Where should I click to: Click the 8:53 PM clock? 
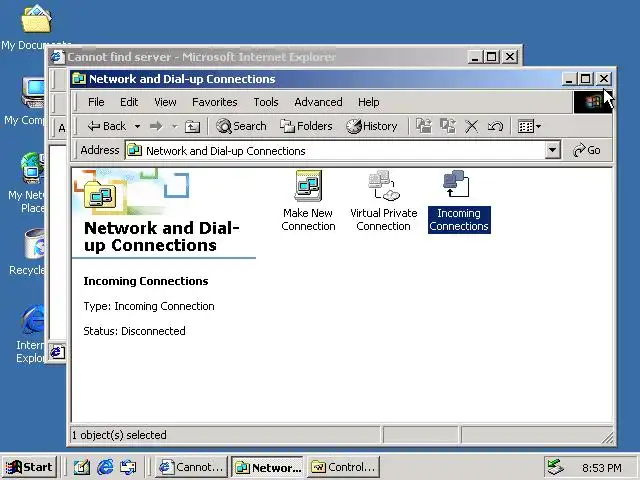pos(602,468)
